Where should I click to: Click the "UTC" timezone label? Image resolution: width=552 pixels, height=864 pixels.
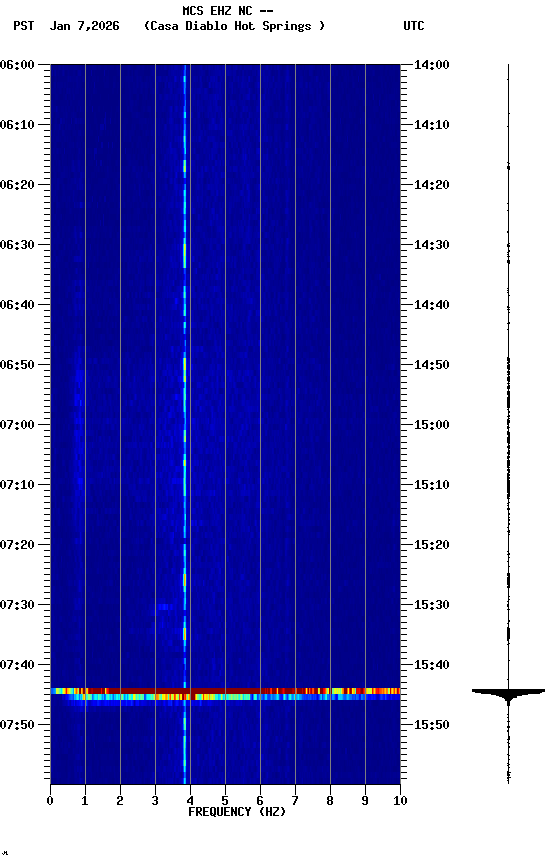(414, 26)
